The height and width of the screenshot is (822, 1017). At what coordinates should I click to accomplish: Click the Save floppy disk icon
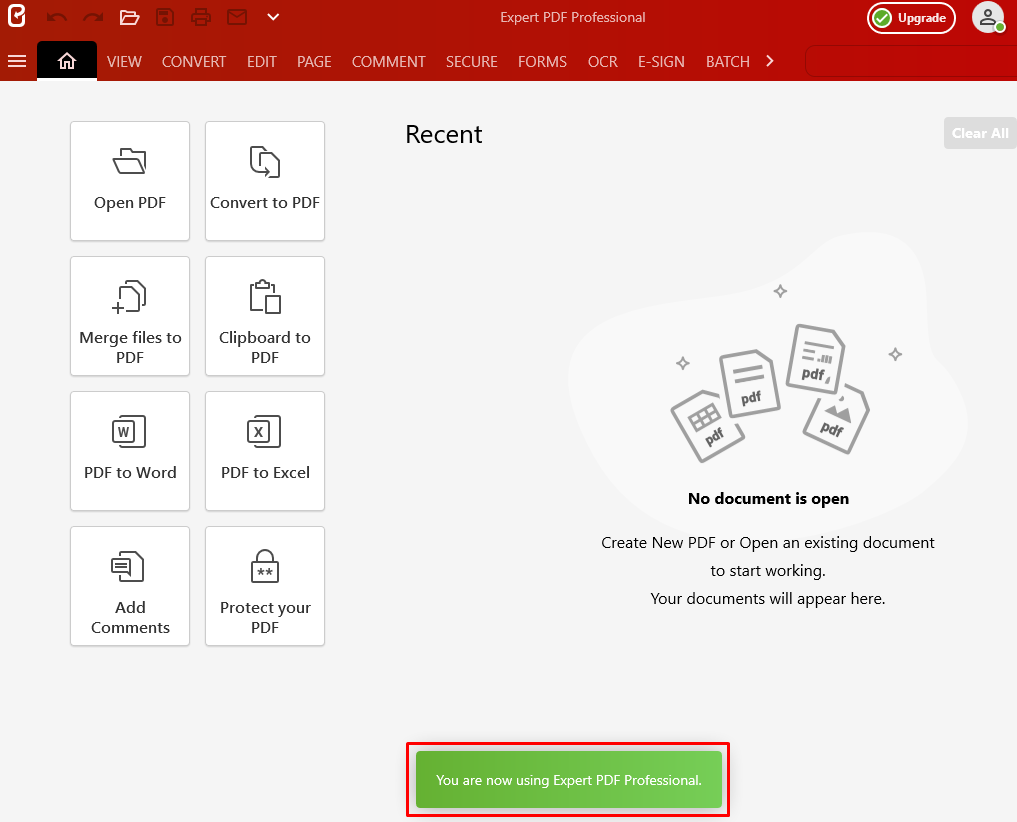[x=165, y=18]
